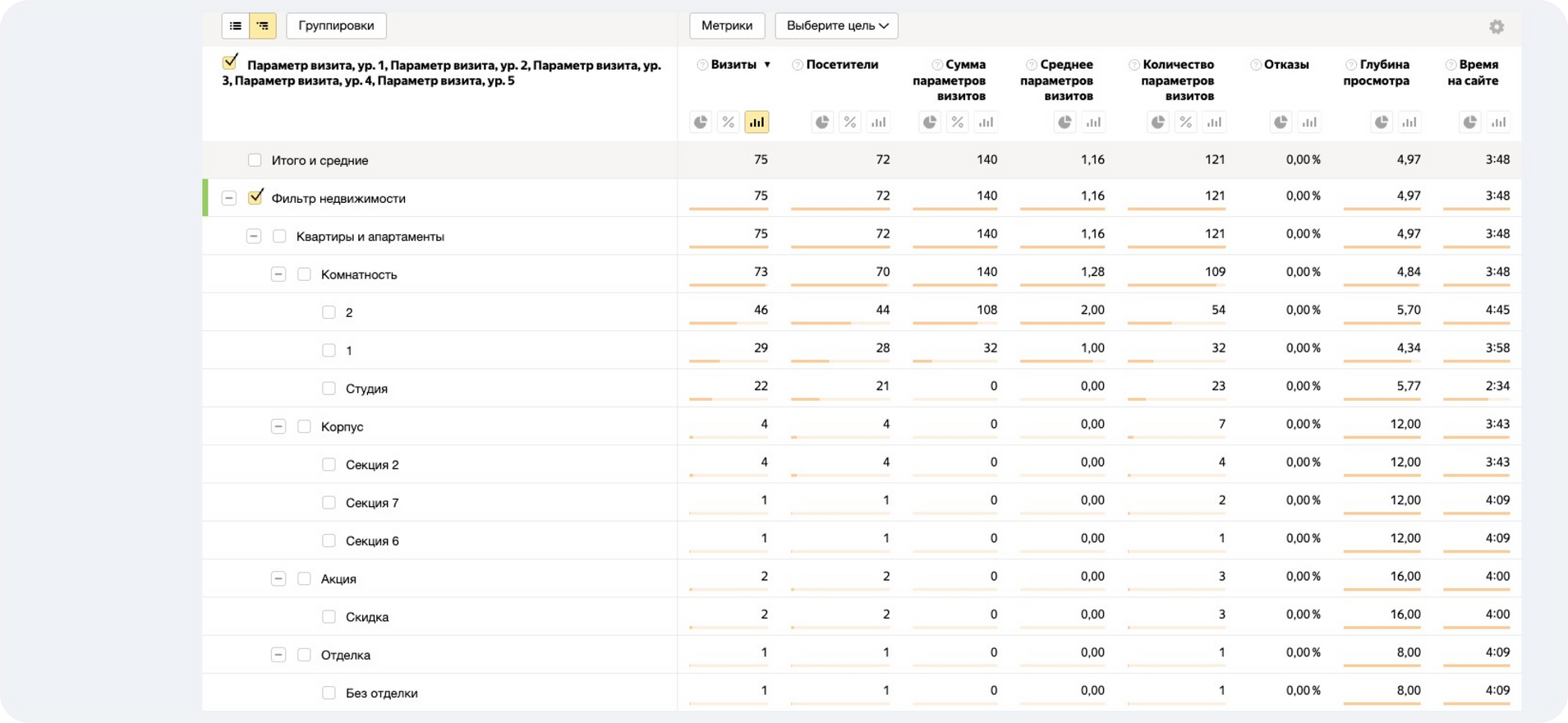This screenshot has width=1568, height=723.
Task: Check the Студия row checkbox
Action: tap(329, 389)
